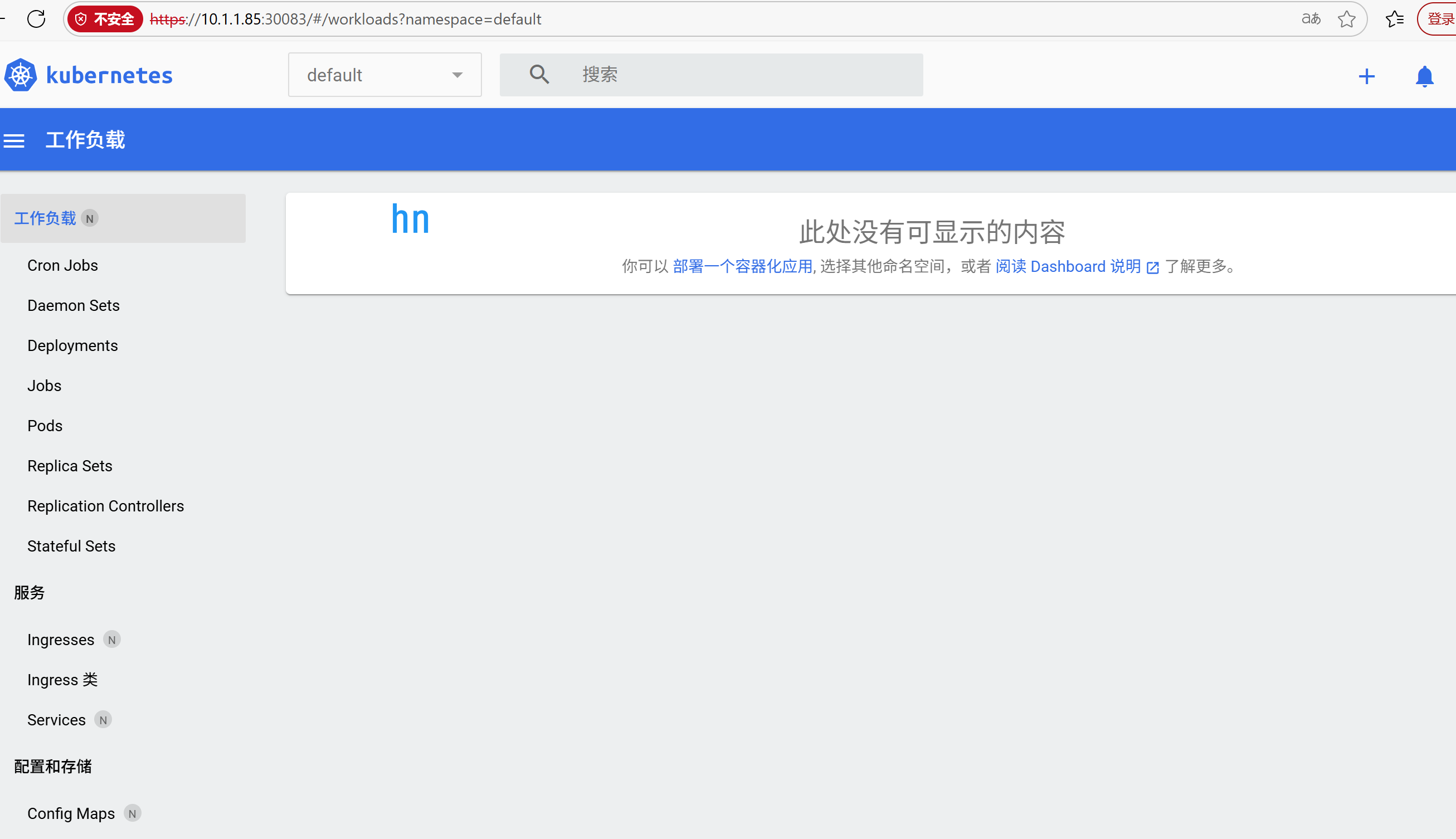The image size is (1456, 839).
Task: Open the 阅读 Dashboard 说明 link
Action: click(1068, 266)
